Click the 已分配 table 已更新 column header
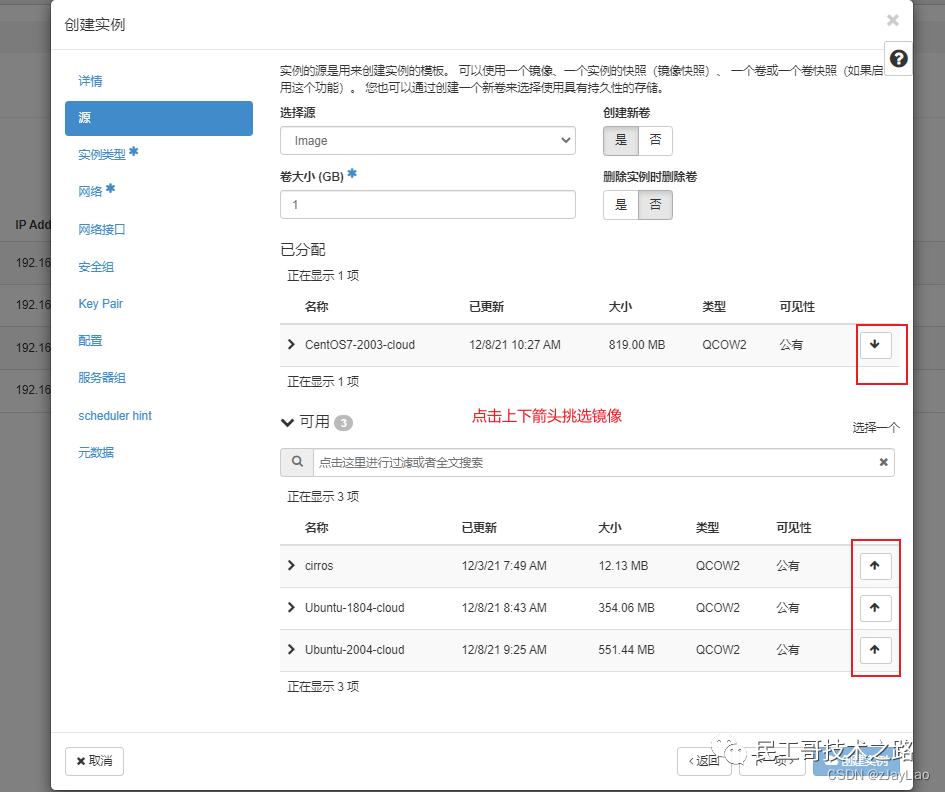945x792 pixels. (486, 307)
